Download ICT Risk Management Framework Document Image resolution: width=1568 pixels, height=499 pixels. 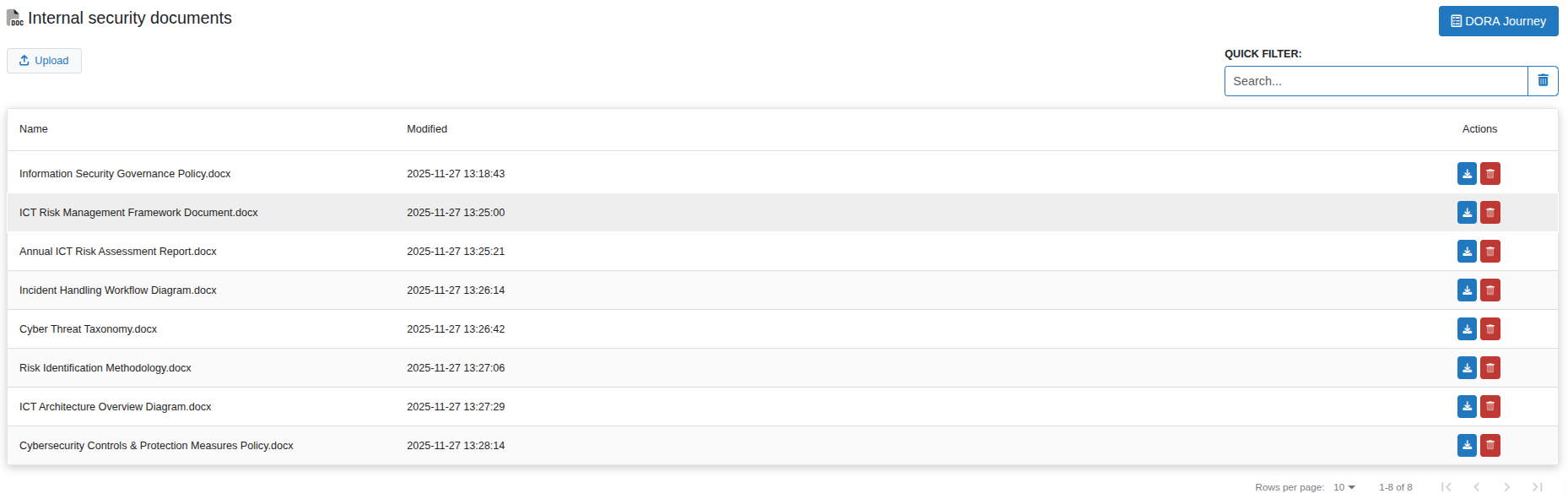[1467, 213]
